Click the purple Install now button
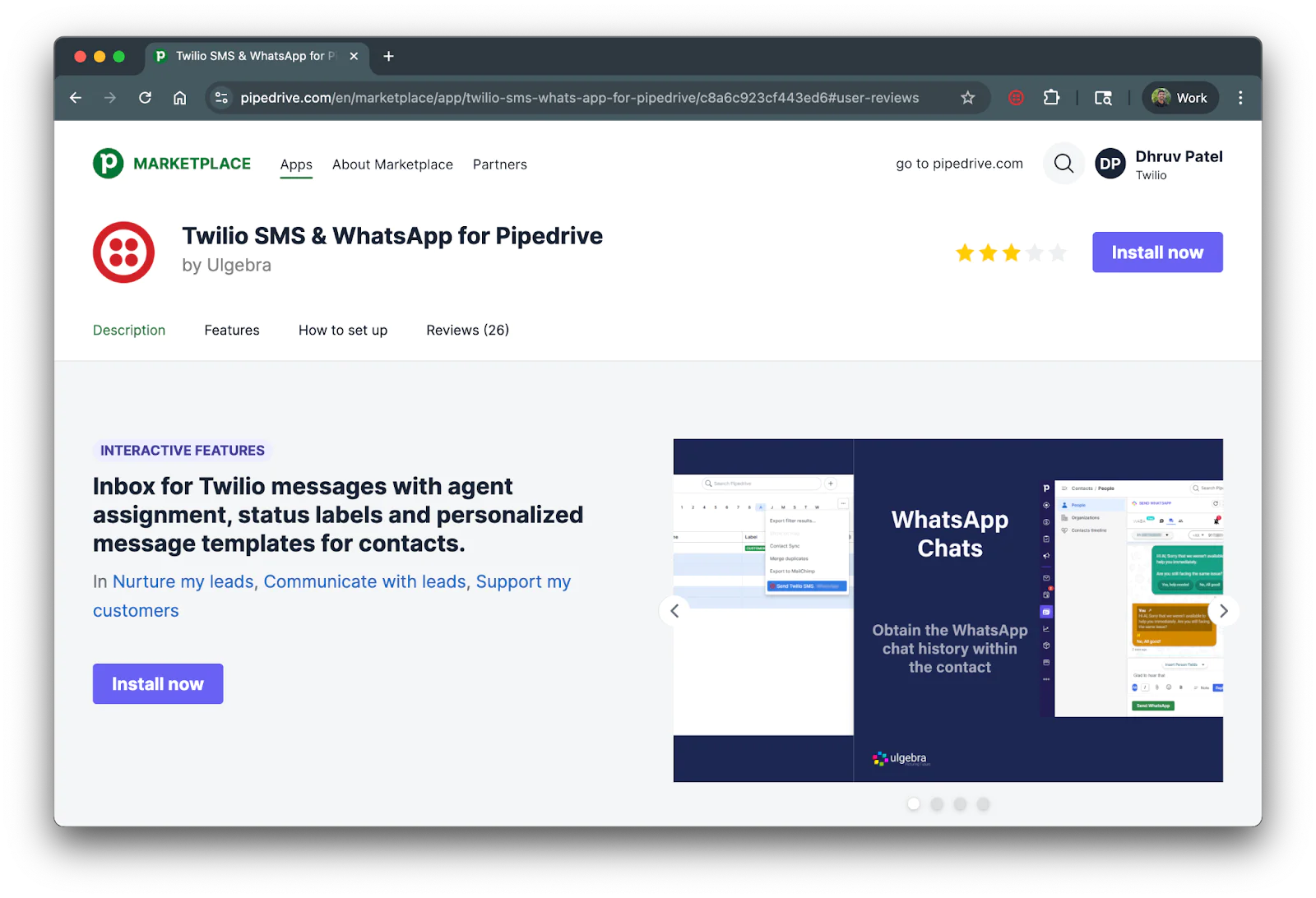The height and width of the screenshot is (898, 1316). [157, 683]
